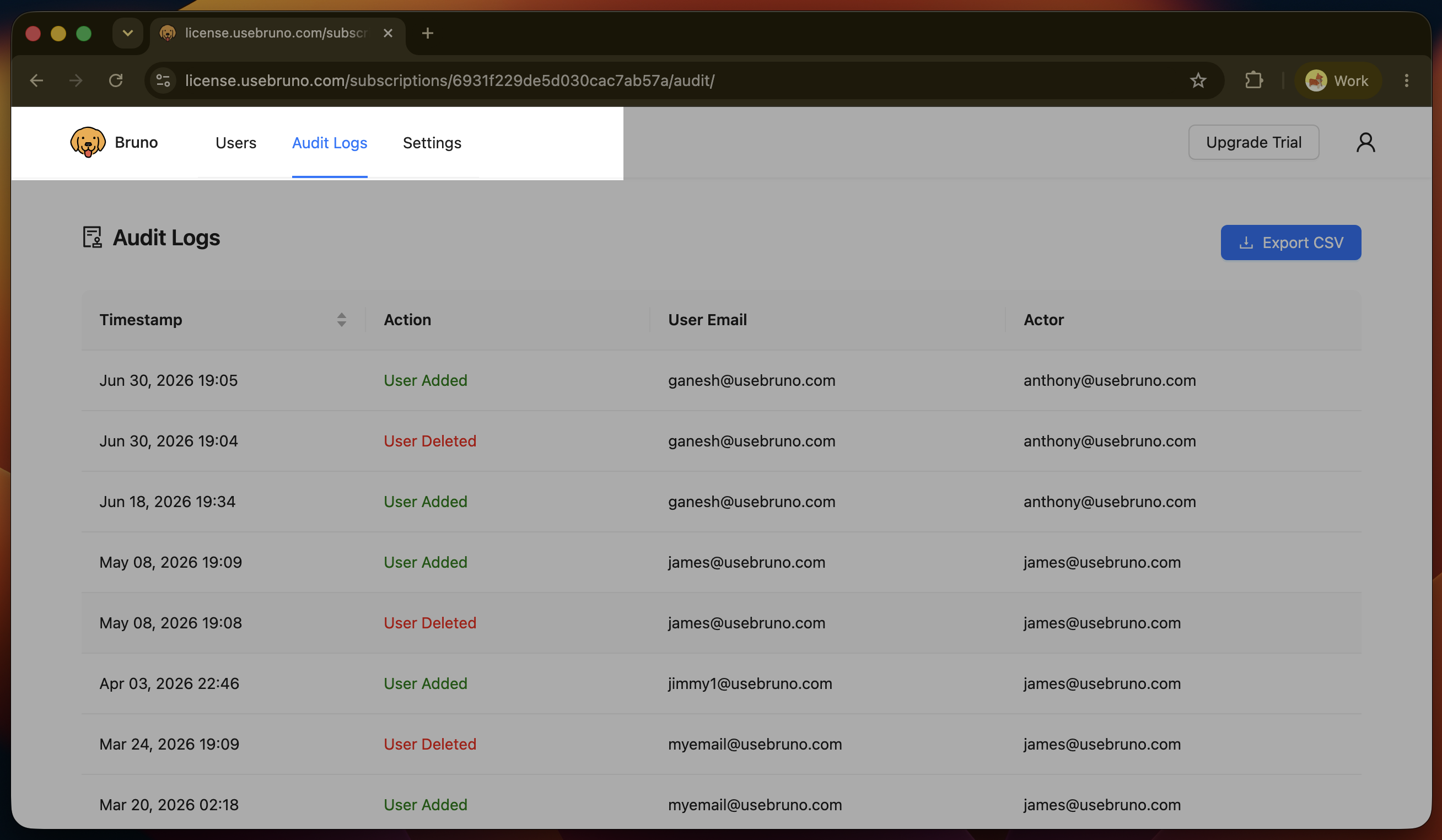Open a new browser tab
This screenshot has height=840, width=1442.
427,33
